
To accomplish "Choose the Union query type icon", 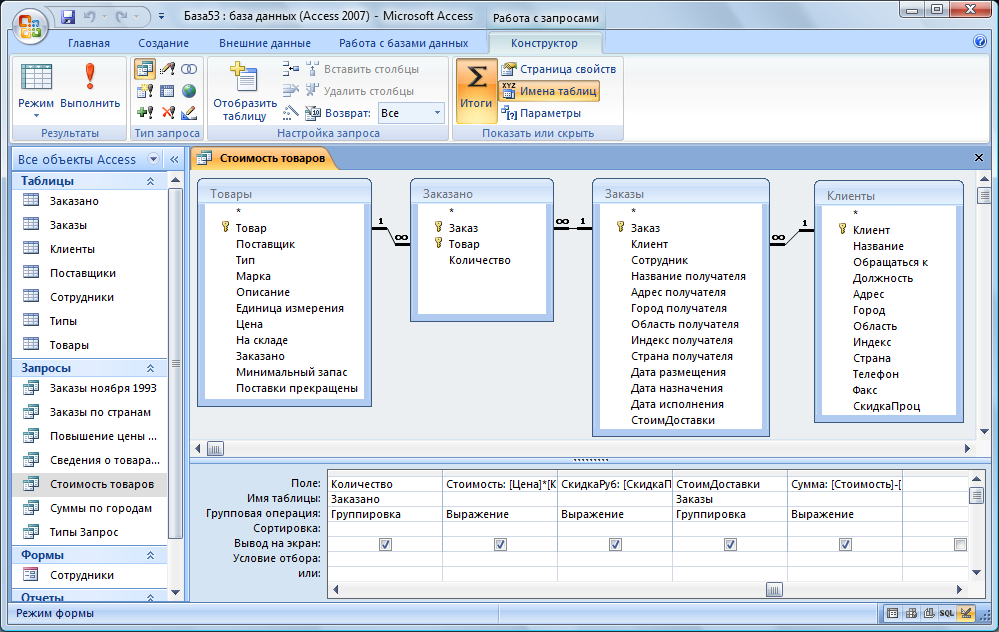I will pyautogui.click(x=189, y=69).
